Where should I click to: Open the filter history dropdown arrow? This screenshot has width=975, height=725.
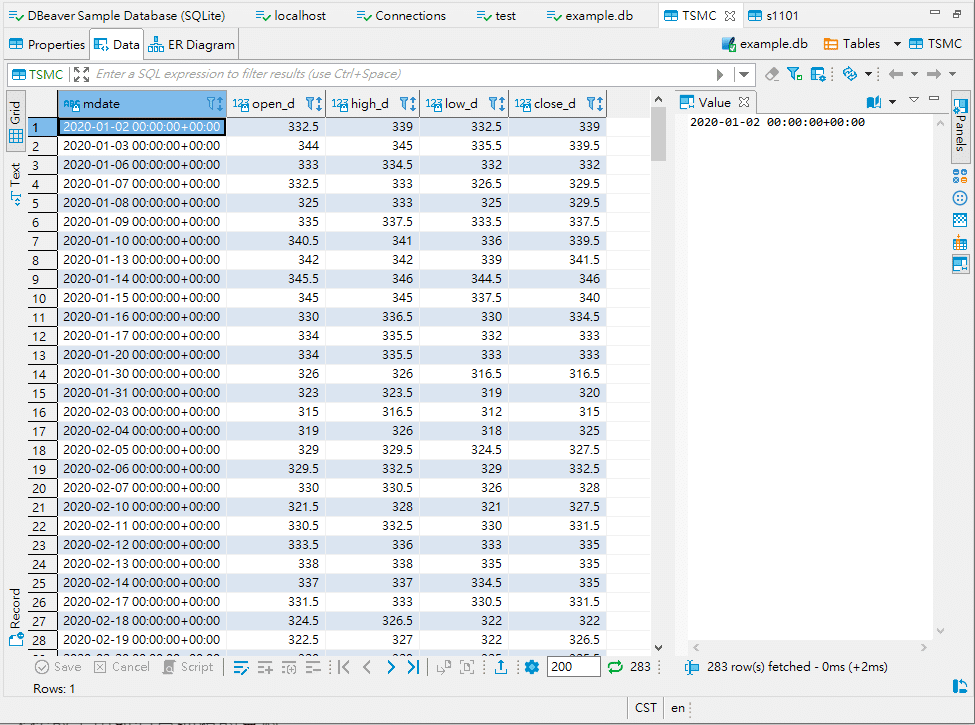tap(744, 74)
